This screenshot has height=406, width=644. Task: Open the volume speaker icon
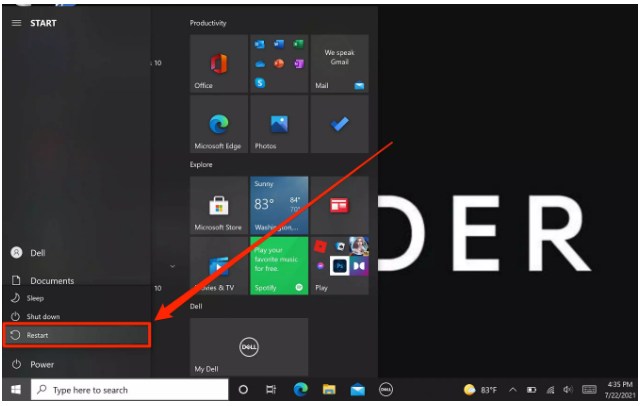click(x=568, y=390)
